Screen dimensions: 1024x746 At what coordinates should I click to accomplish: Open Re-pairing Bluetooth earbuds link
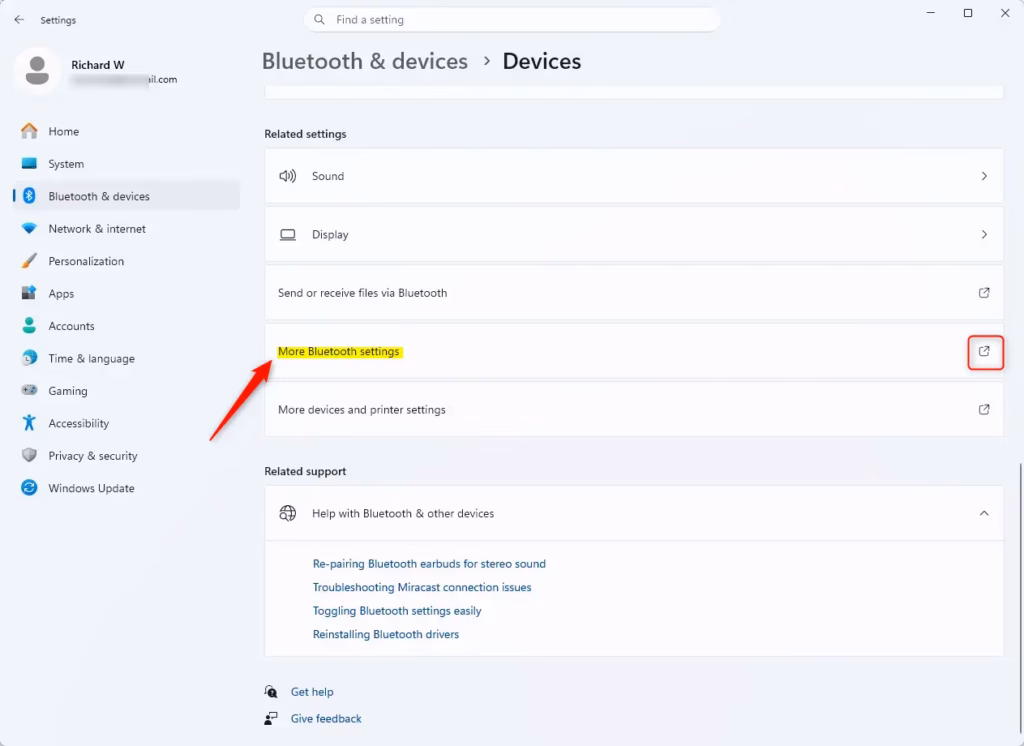point(429,564)
